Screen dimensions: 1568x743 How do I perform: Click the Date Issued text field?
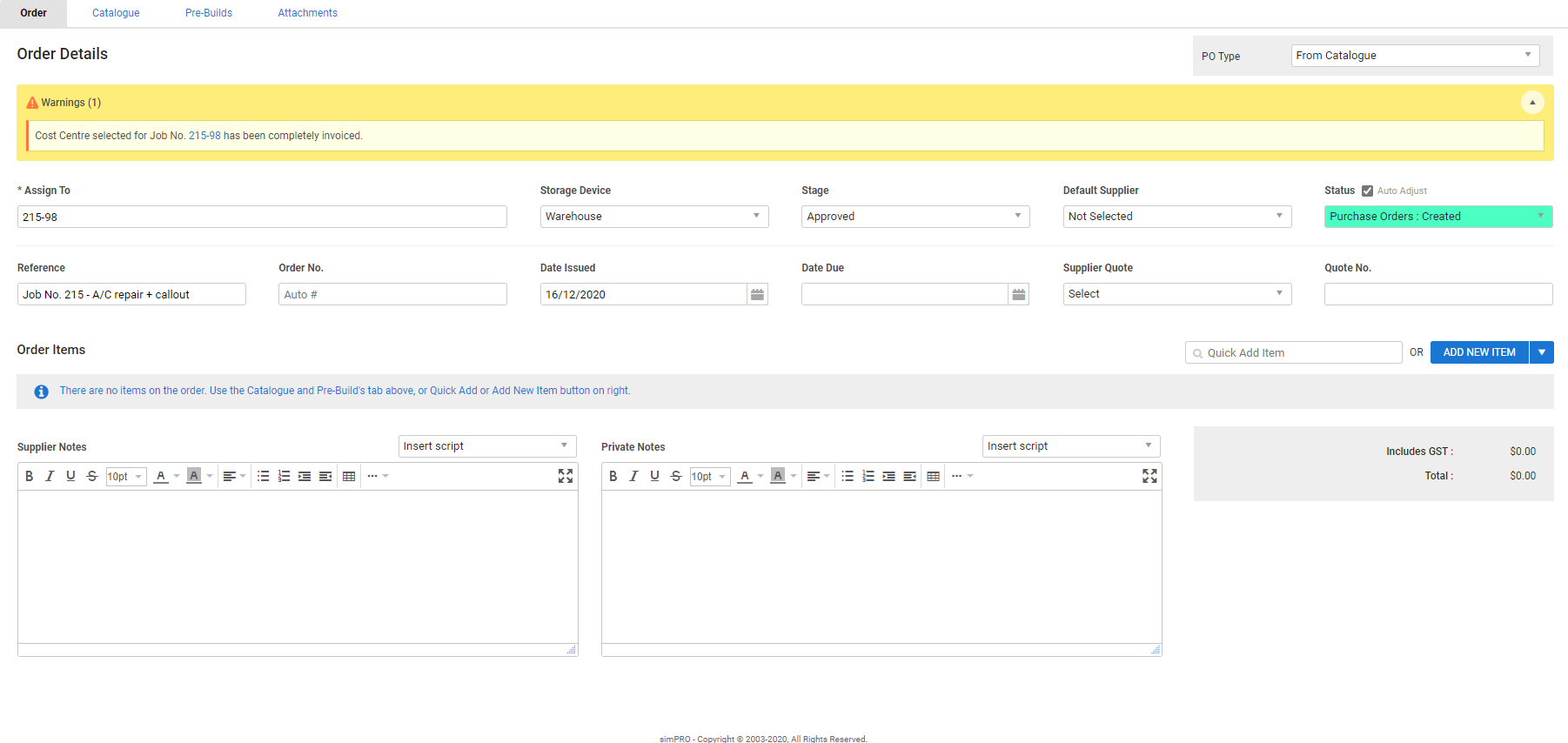click(x=643, y=294)
